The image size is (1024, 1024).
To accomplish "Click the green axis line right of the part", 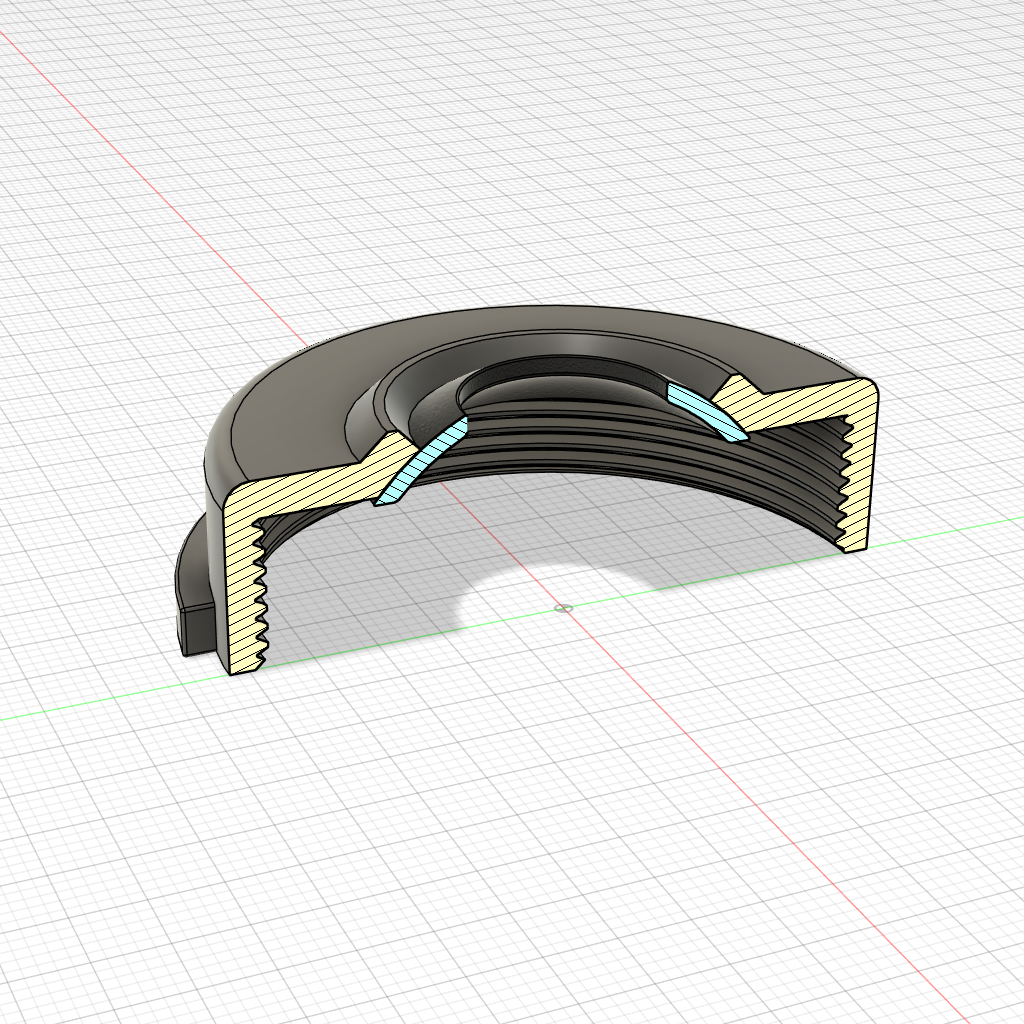I will pyautogui.click(x=950, y=528).
